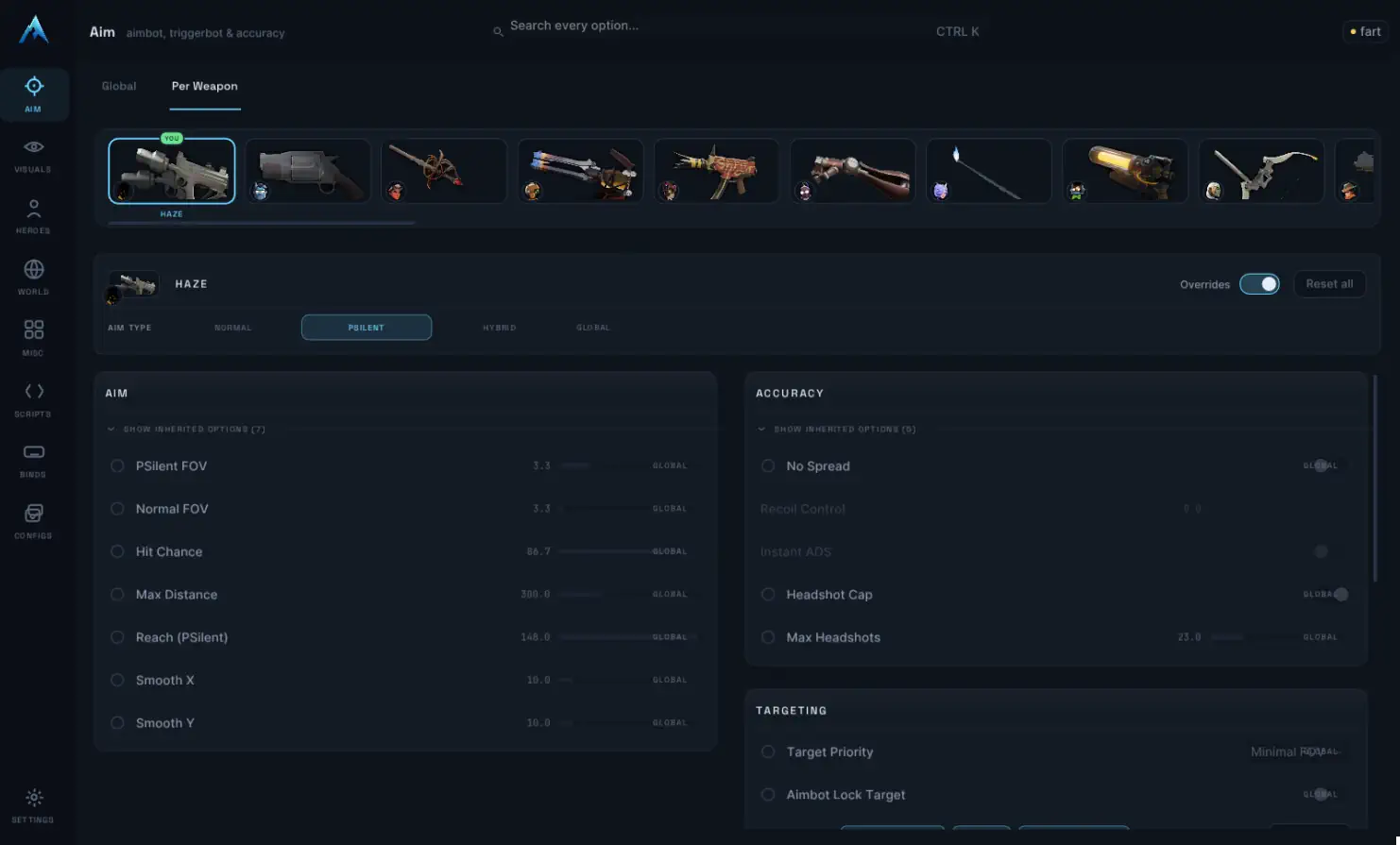Enable the PSilent FOV override radio
Viewport: 1400px width, 845px height.
(x=117, y=465)
